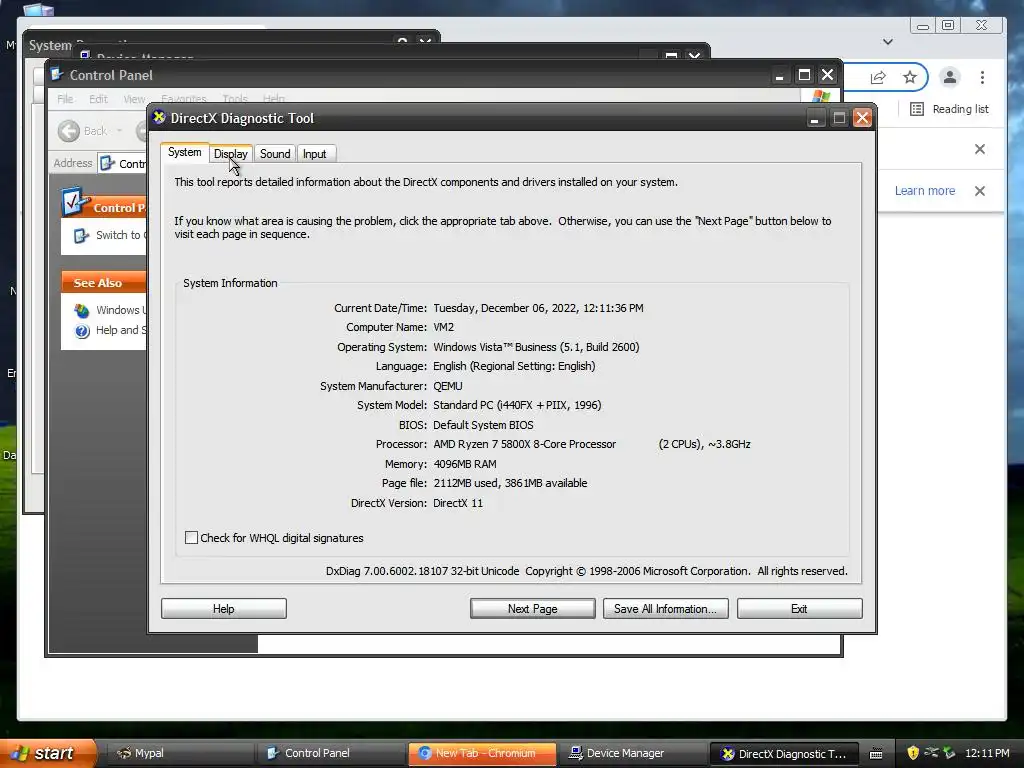Close the upper Chromium info bar
Image resolution: width=1024 pixels, height=768 pixels.
[980, 149]
